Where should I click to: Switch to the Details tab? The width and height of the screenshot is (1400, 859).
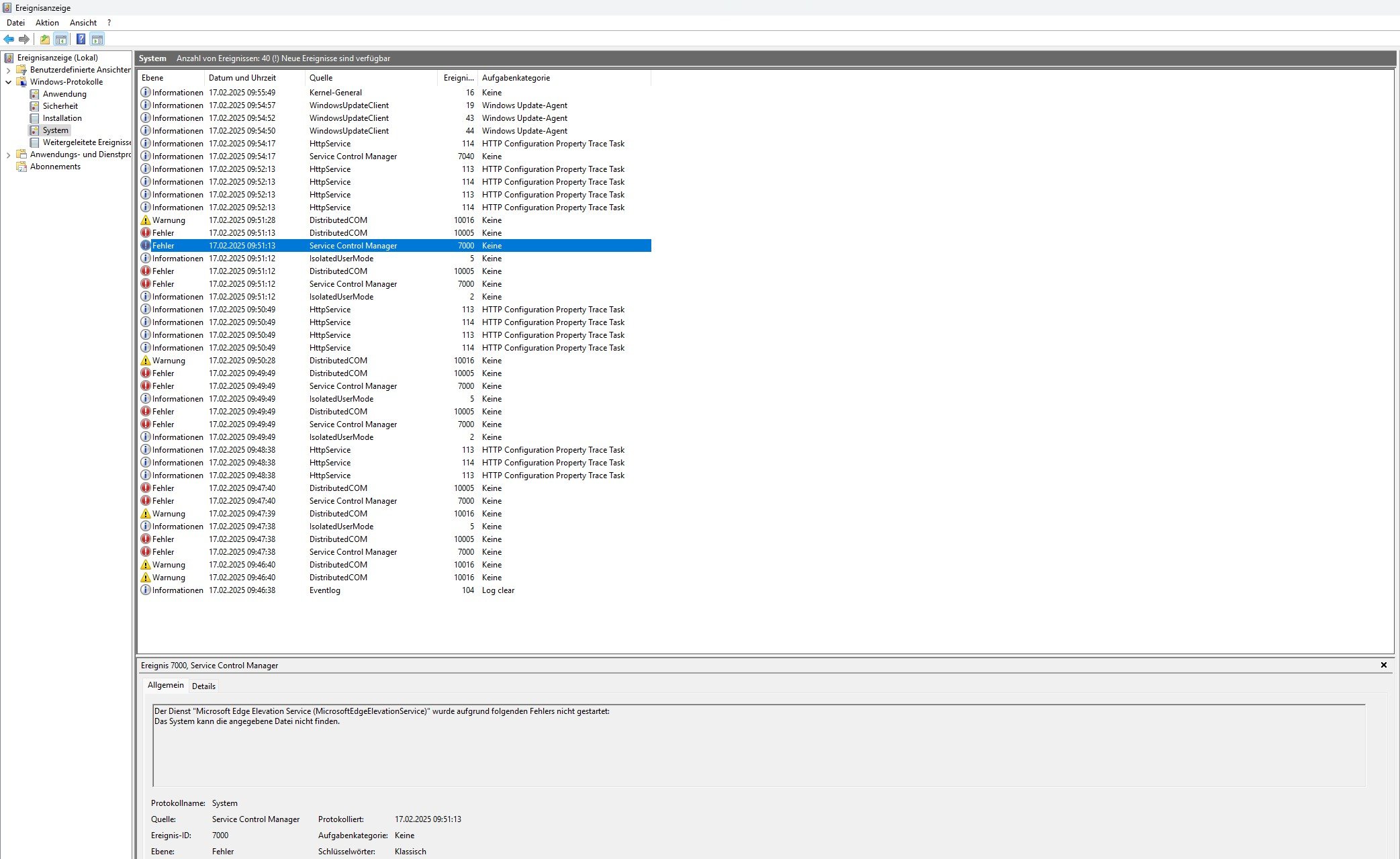coord(203,686)
